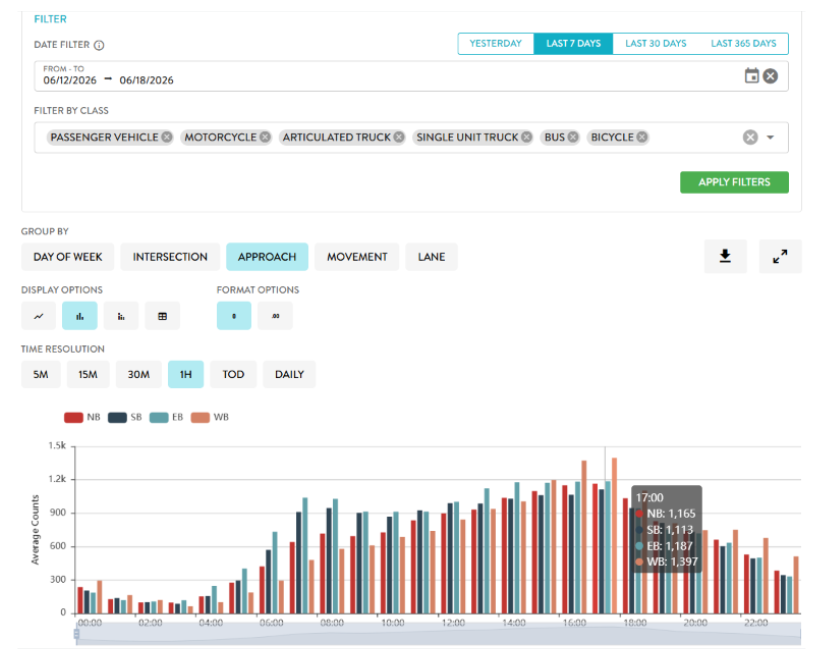The width and height of the screenshot is (827, 658).
Task: Group by Day of Week
Action: point(68,257)
